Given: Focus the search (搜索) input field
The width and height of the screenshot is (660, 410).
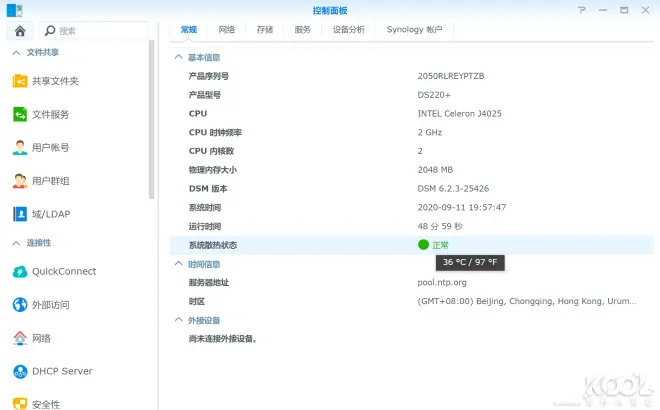Looking at the screenshot, I should pos(94,31).
